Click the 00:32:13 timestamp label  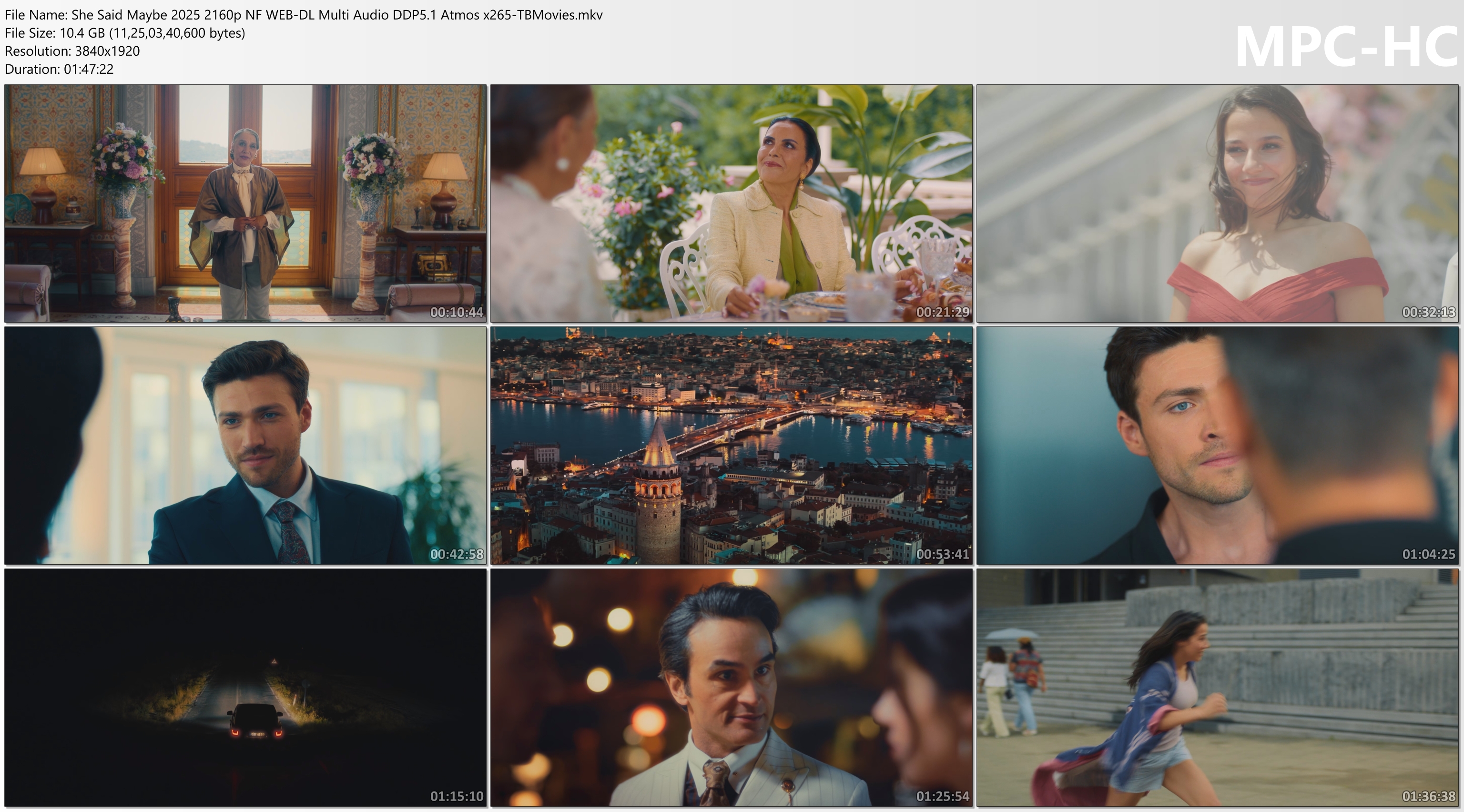click(x=1428, y=312)
